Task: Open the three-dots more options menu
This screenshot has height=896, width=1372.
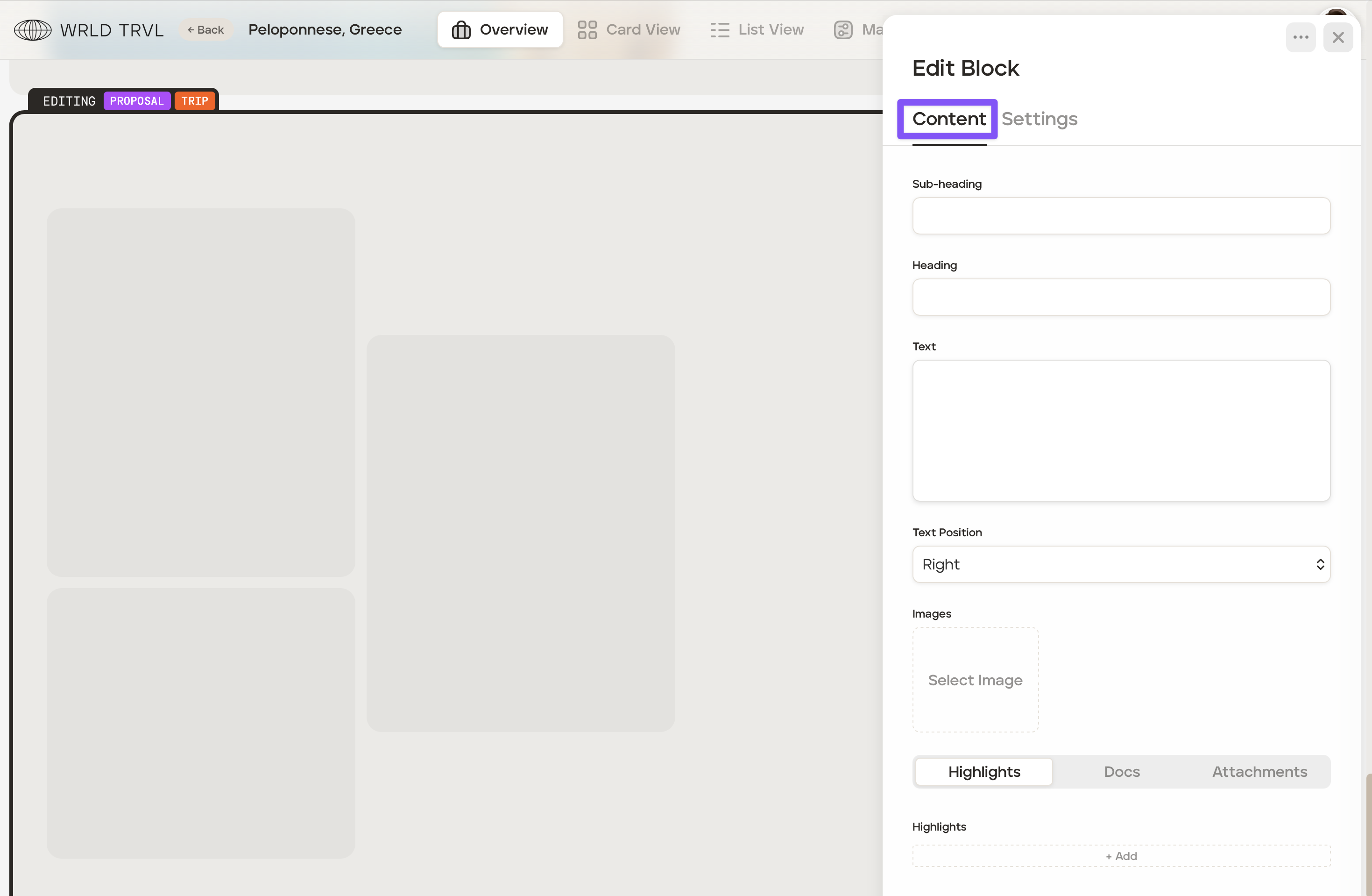Action: [1300, 37]
